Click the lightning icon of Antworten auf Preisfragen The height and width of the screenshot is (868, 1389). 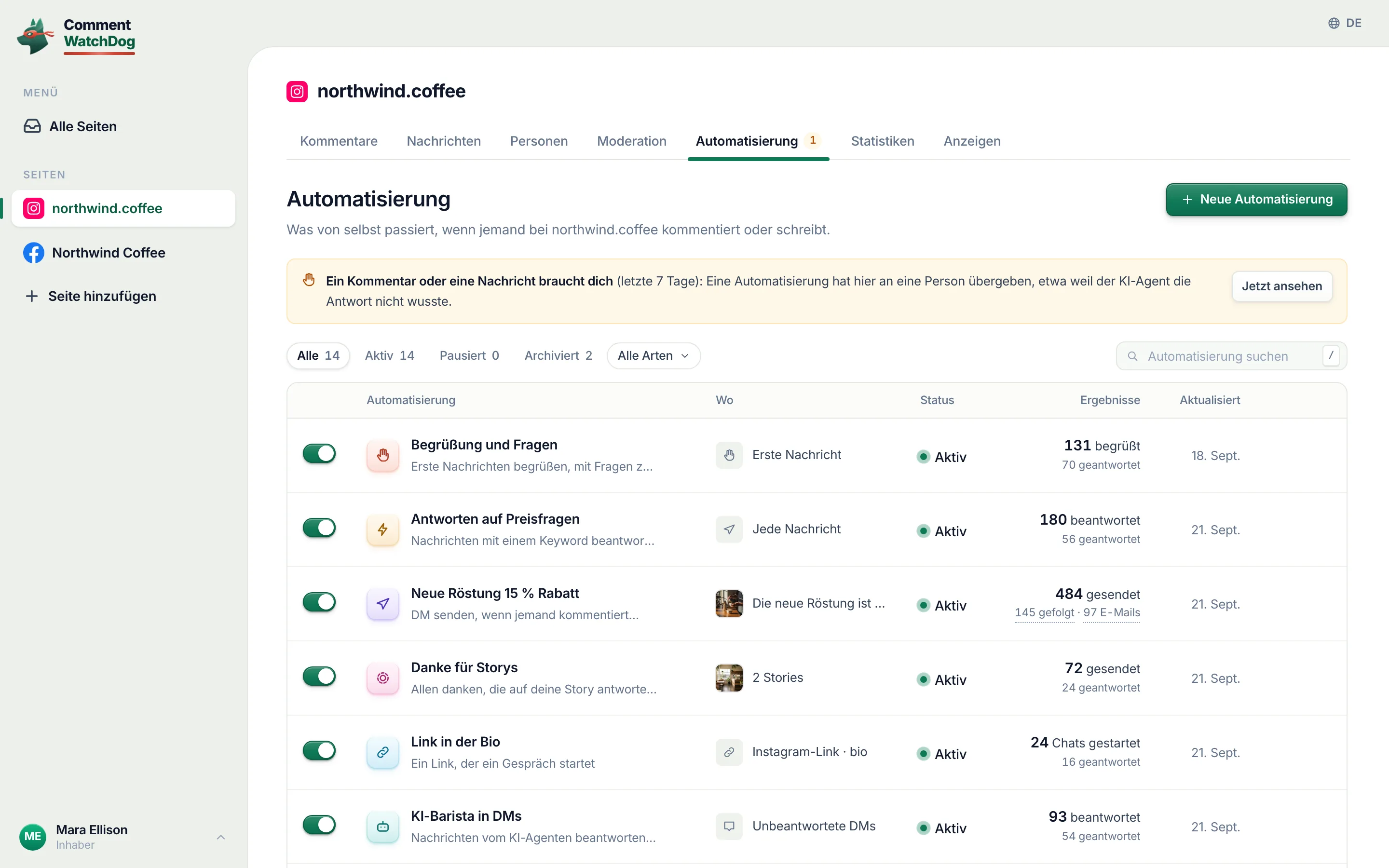[383, 529]
